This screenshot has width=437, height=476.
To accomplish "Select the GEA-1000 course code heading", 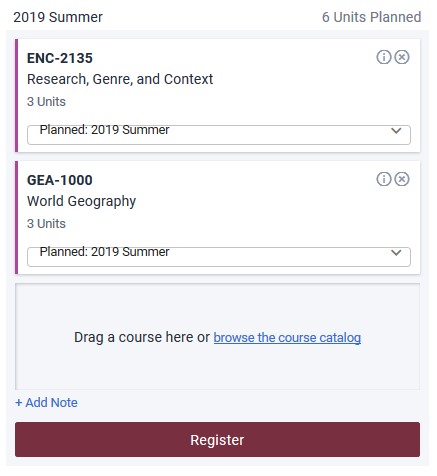I will click(60, 180).
